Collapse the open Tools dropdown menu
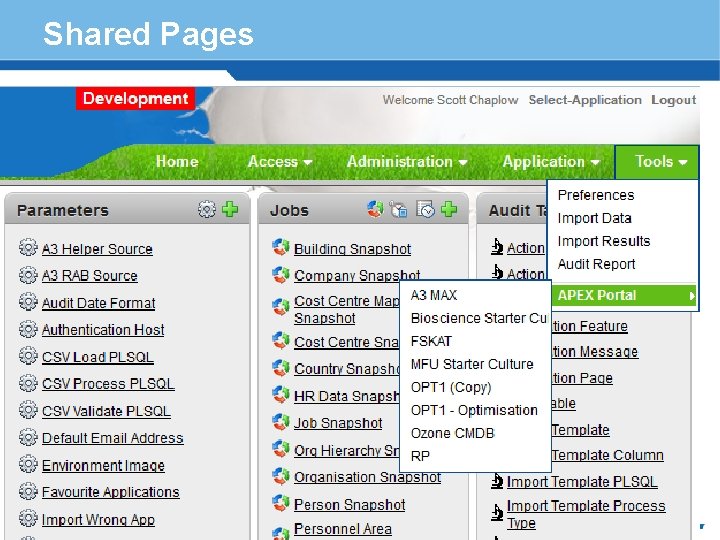 [657, 162]
